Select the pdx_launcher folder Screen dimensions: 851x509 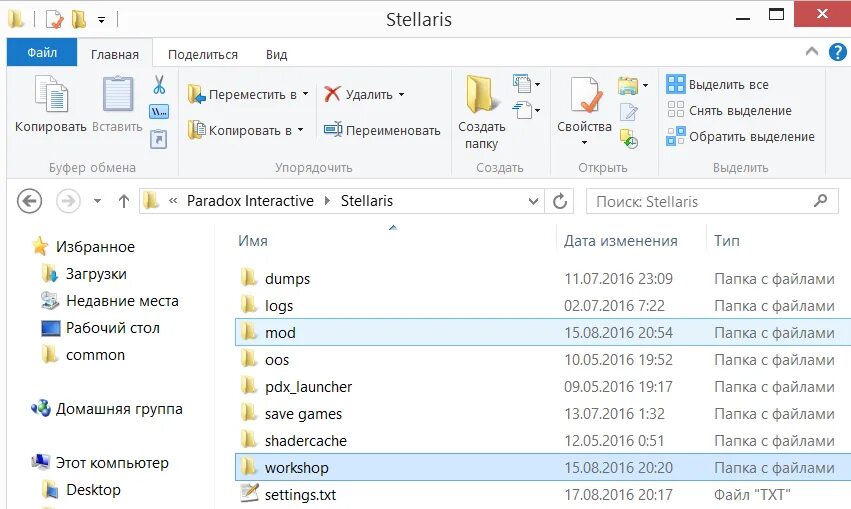(543, 386)
